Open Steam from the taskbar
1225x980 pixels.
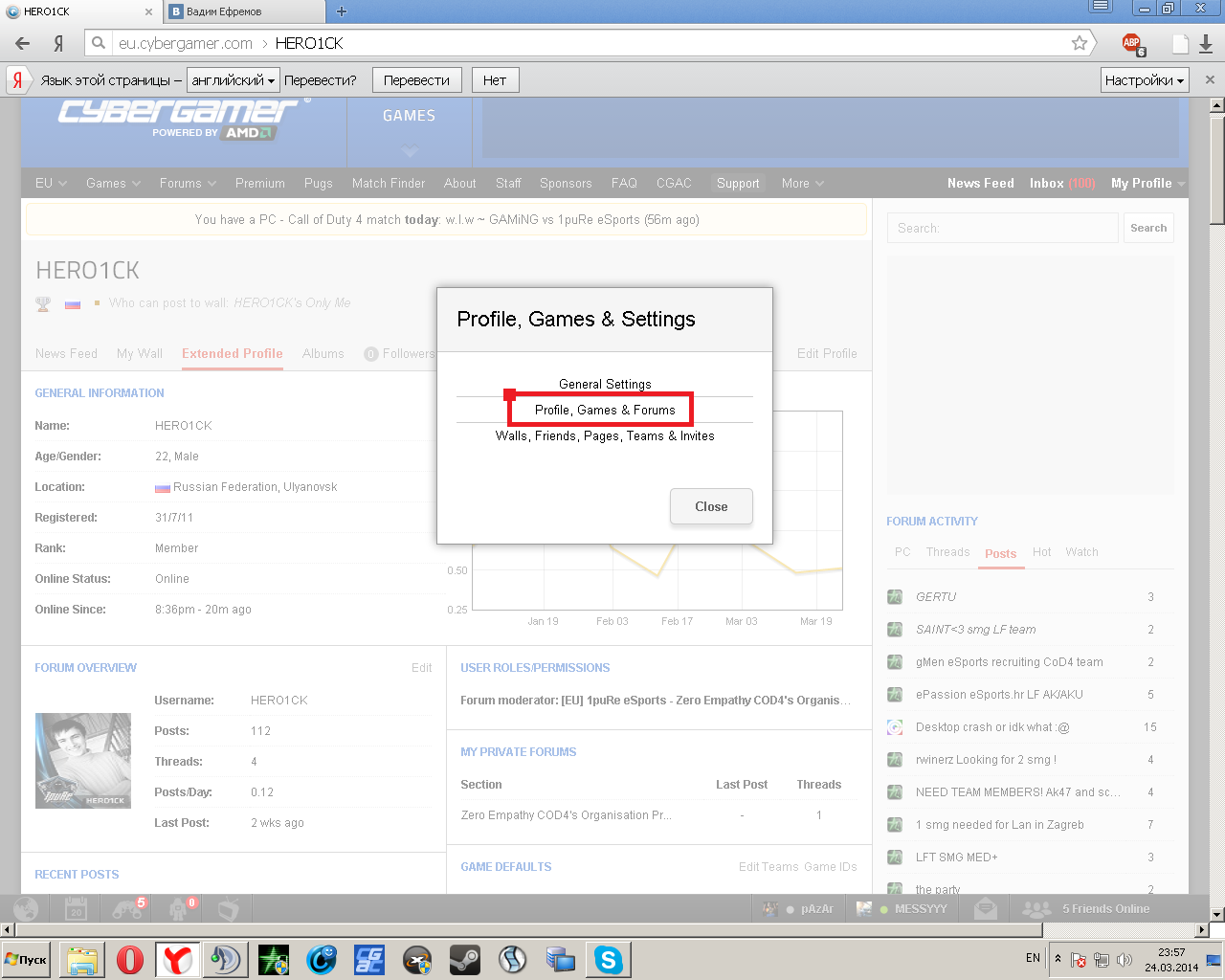point(465,959)
